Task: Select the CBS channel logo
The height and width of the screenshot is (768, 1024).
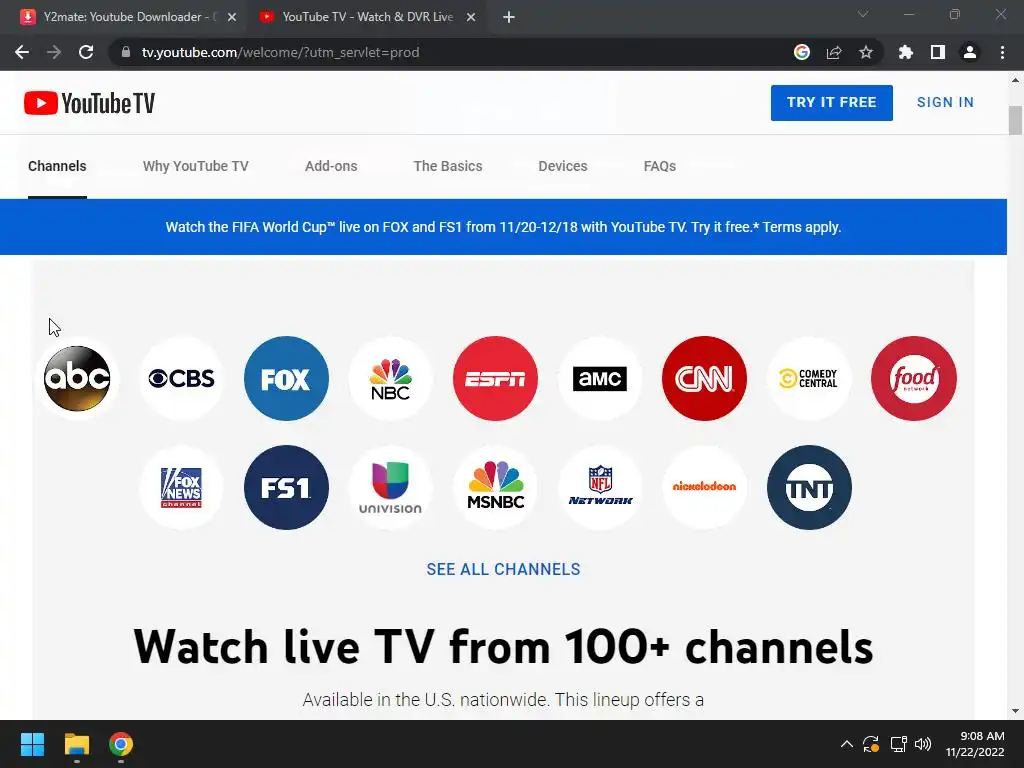Action: click(x=182, y=379)
